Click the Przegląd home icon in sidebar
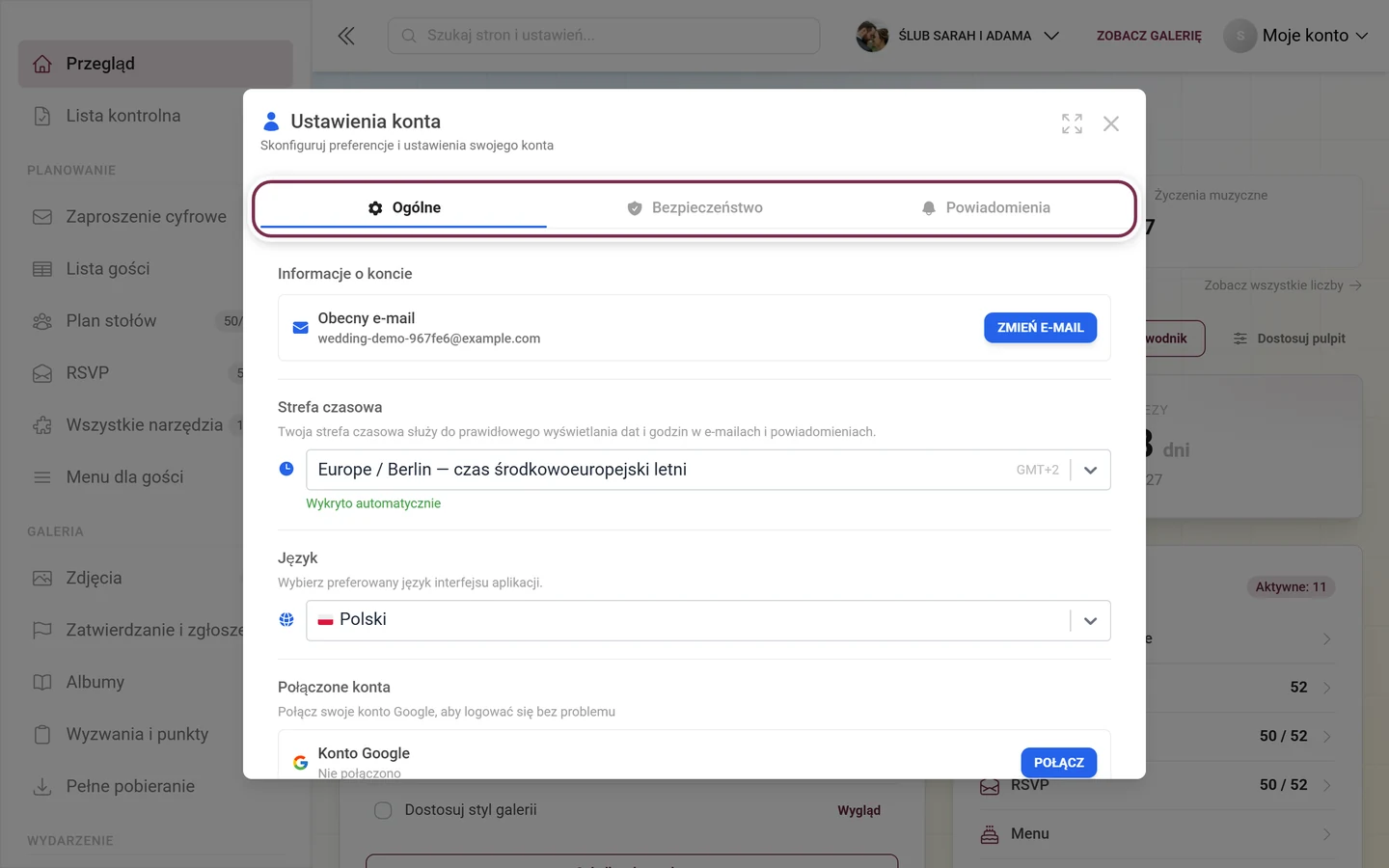 (x=42, y=64)
